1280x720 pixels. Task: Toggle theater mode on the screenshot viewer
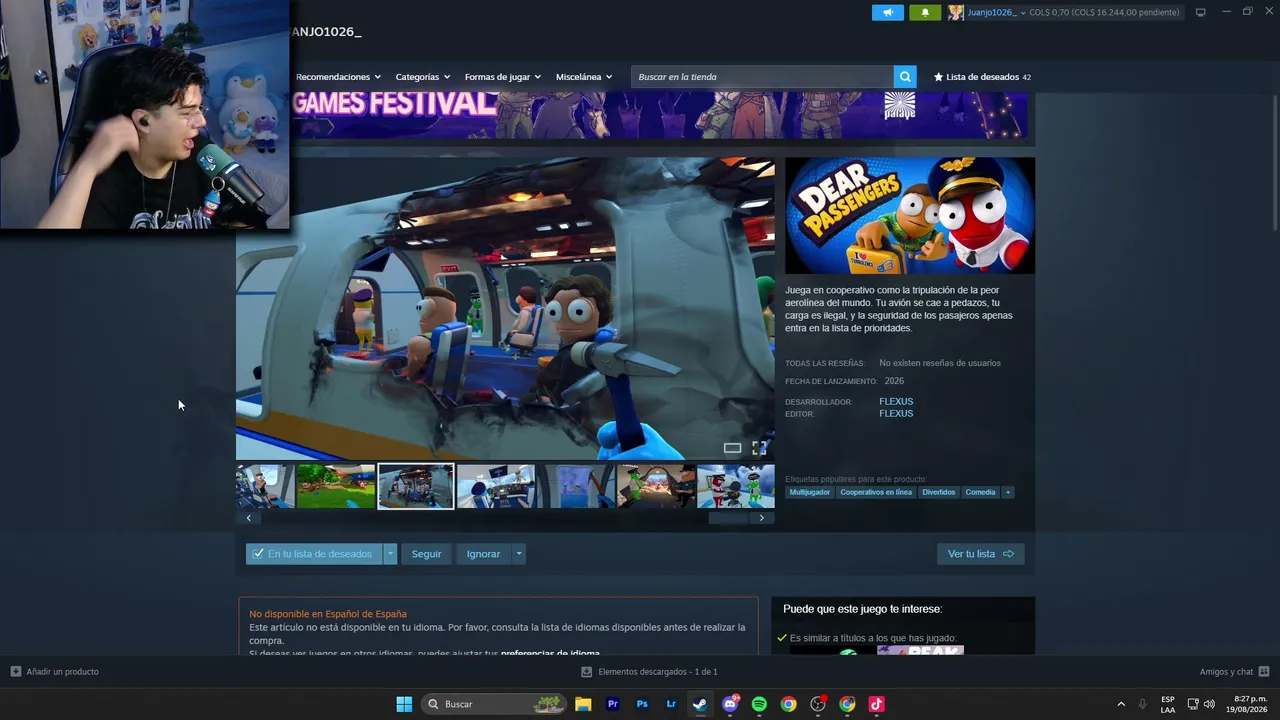pyautogui.click(x=732, y=448)
